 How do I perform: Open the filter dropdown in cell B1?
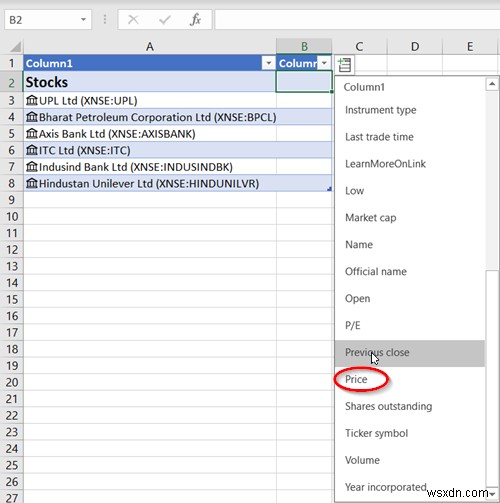[x=324, y=63]
